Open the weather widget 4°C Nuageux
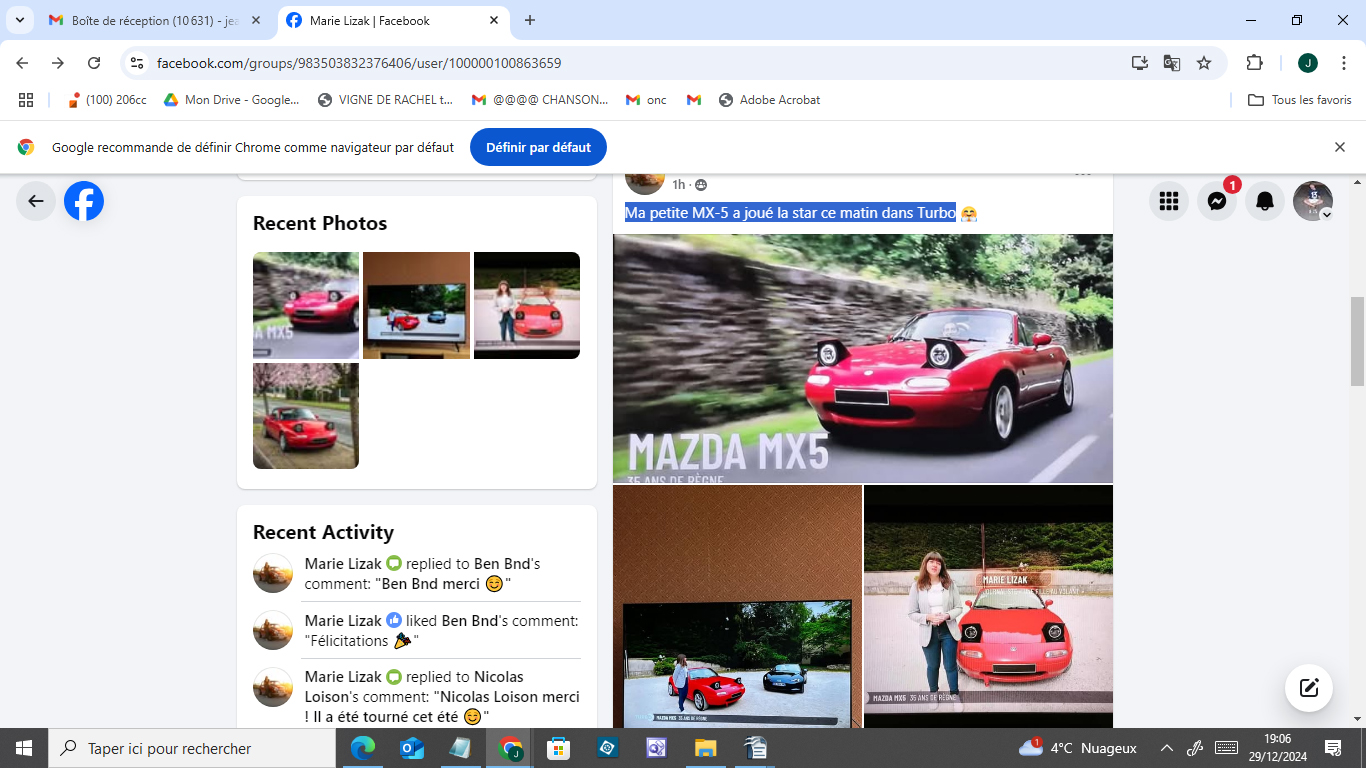Viewport: 1366px width, 768px height. point(1078,748)
